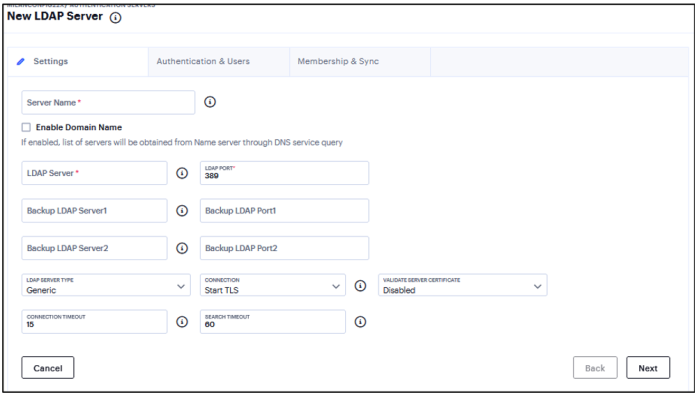Viewport: 697px width, 395px height.
Task: Click the 'If enabled, list of servers' description text
Action: click(182, 143)
